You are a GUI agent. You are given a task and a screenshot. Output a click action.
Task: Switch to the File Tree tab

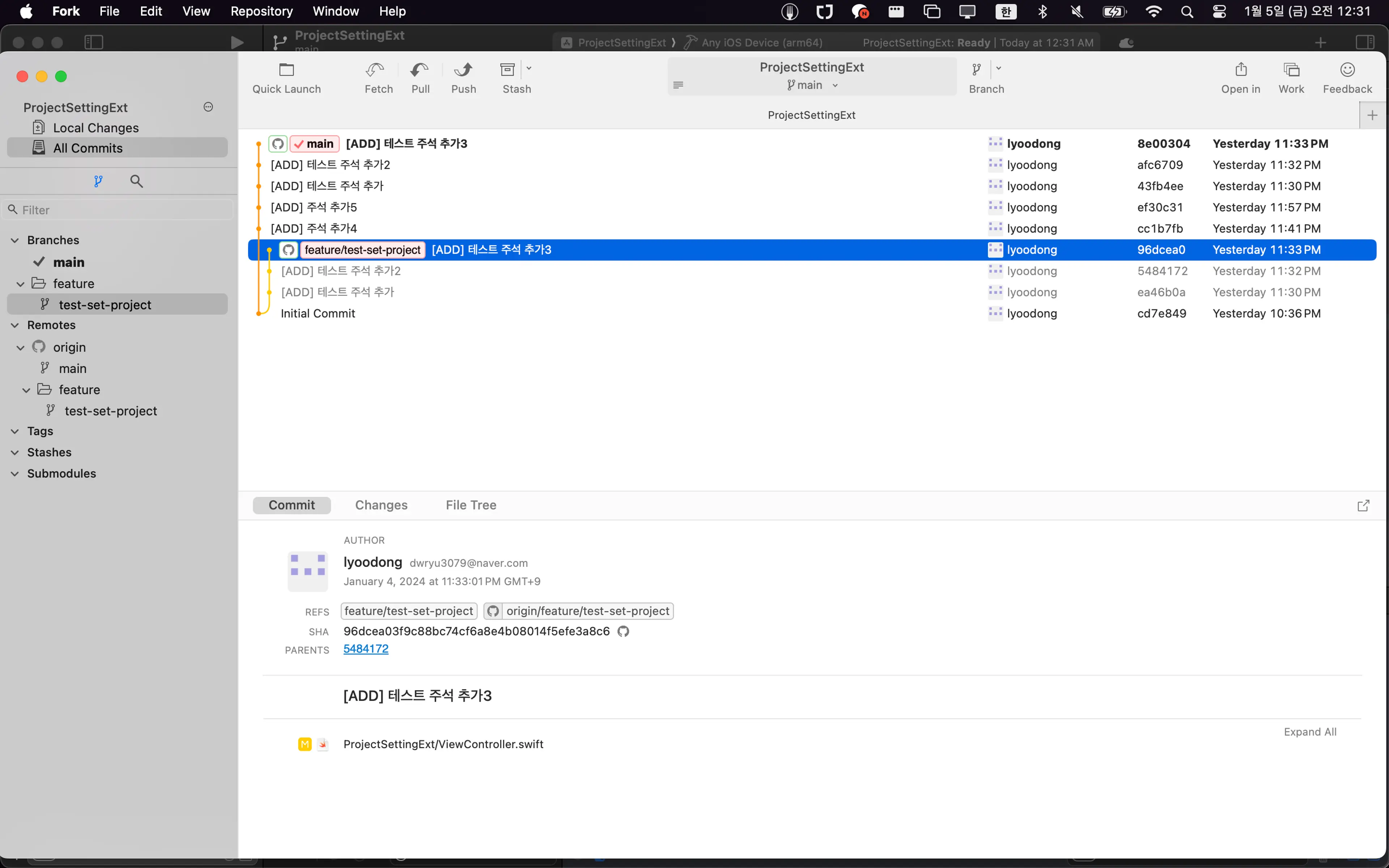[471, 505]
